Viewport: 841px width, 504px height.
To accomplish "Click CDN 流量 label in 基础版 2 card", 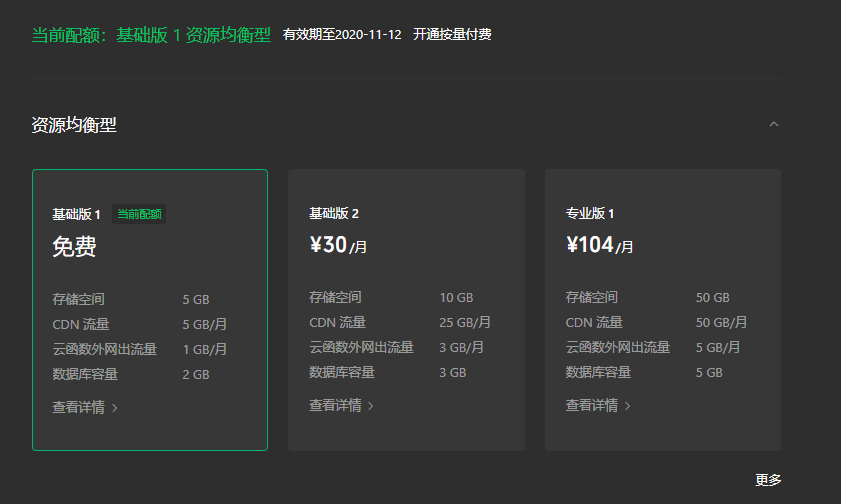I will pos(337,322).
